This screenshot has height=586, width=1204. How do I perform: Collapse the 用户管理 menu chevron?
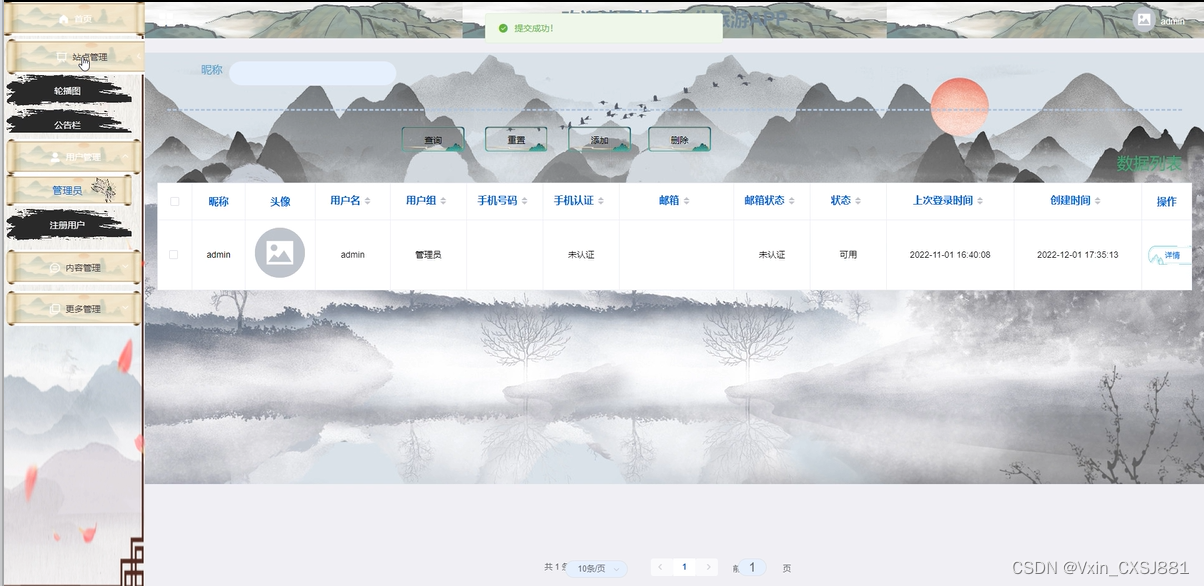[127, 157]
